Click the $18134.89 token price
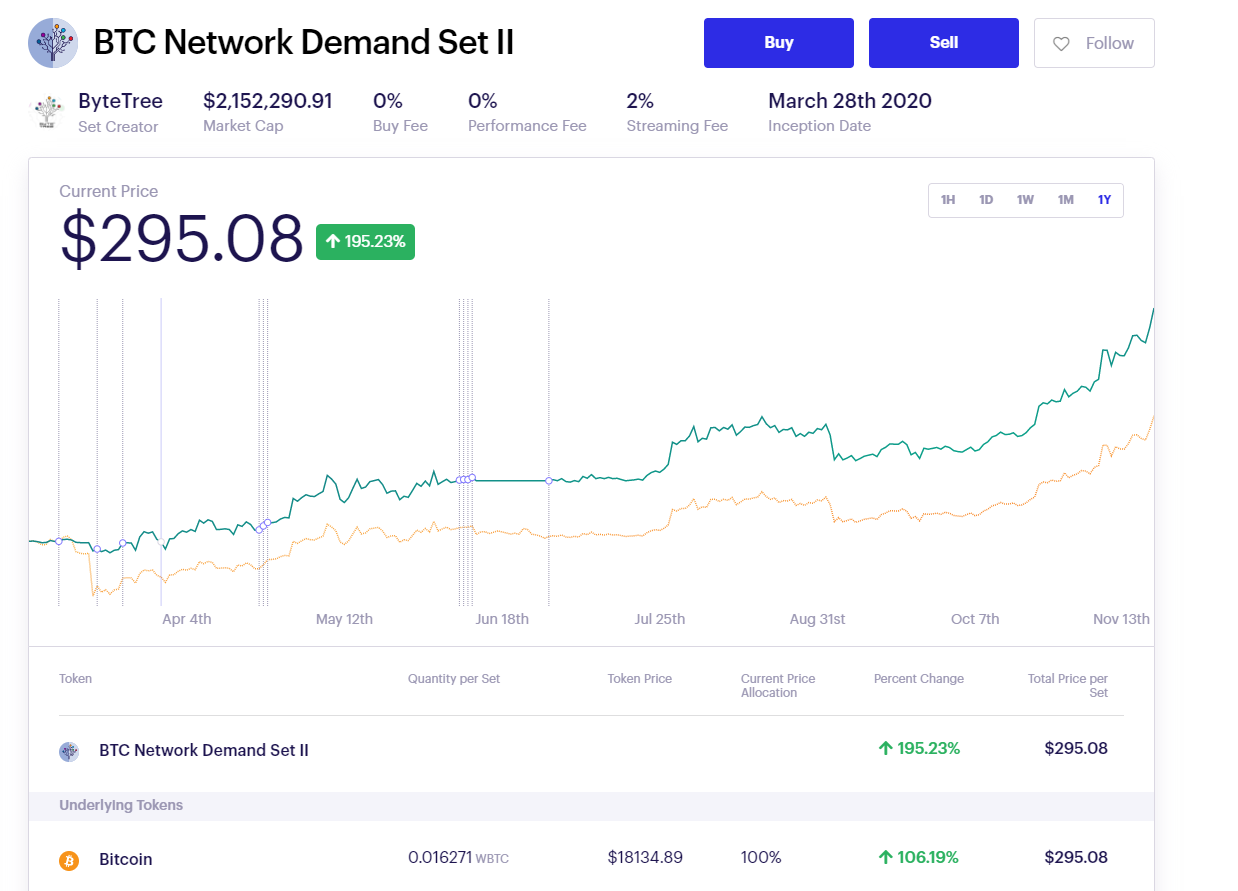Screen dimensions: 1238x891 (x=645, y=858)
